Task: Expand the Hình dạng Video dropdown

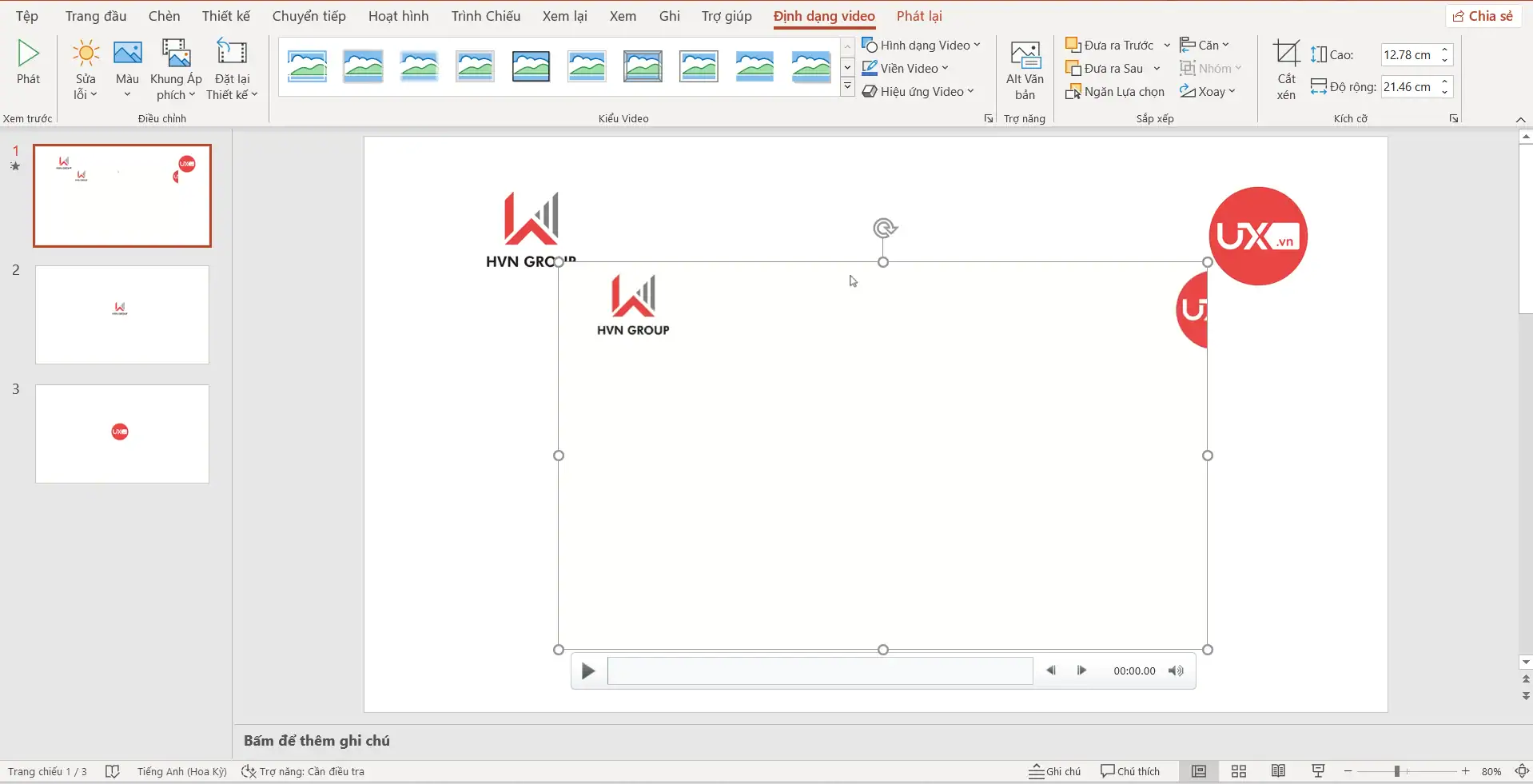Action: (922, 46)
